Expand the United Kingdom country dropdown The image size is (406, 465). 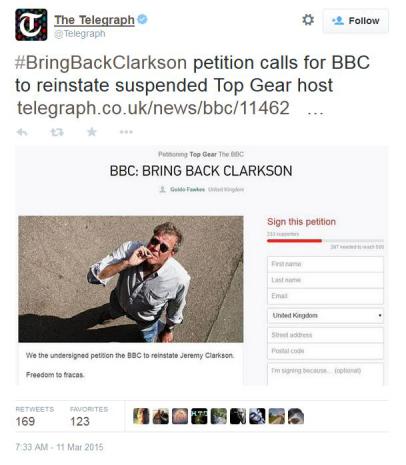(x=325, y=315)
